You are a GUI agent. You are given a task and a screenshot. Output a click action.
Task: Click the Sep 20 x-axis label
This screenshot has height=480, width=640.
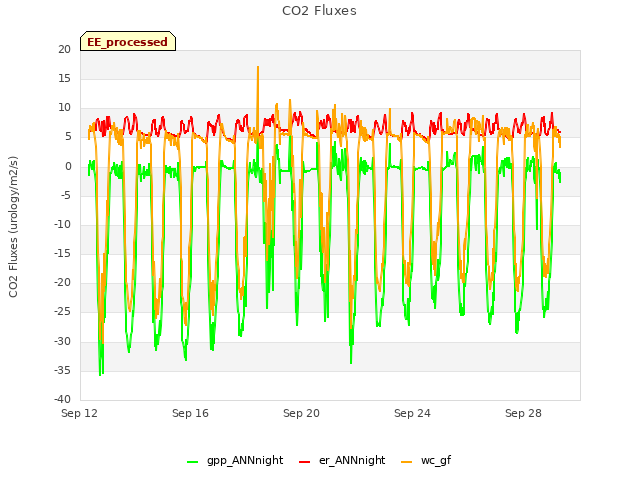301,413
